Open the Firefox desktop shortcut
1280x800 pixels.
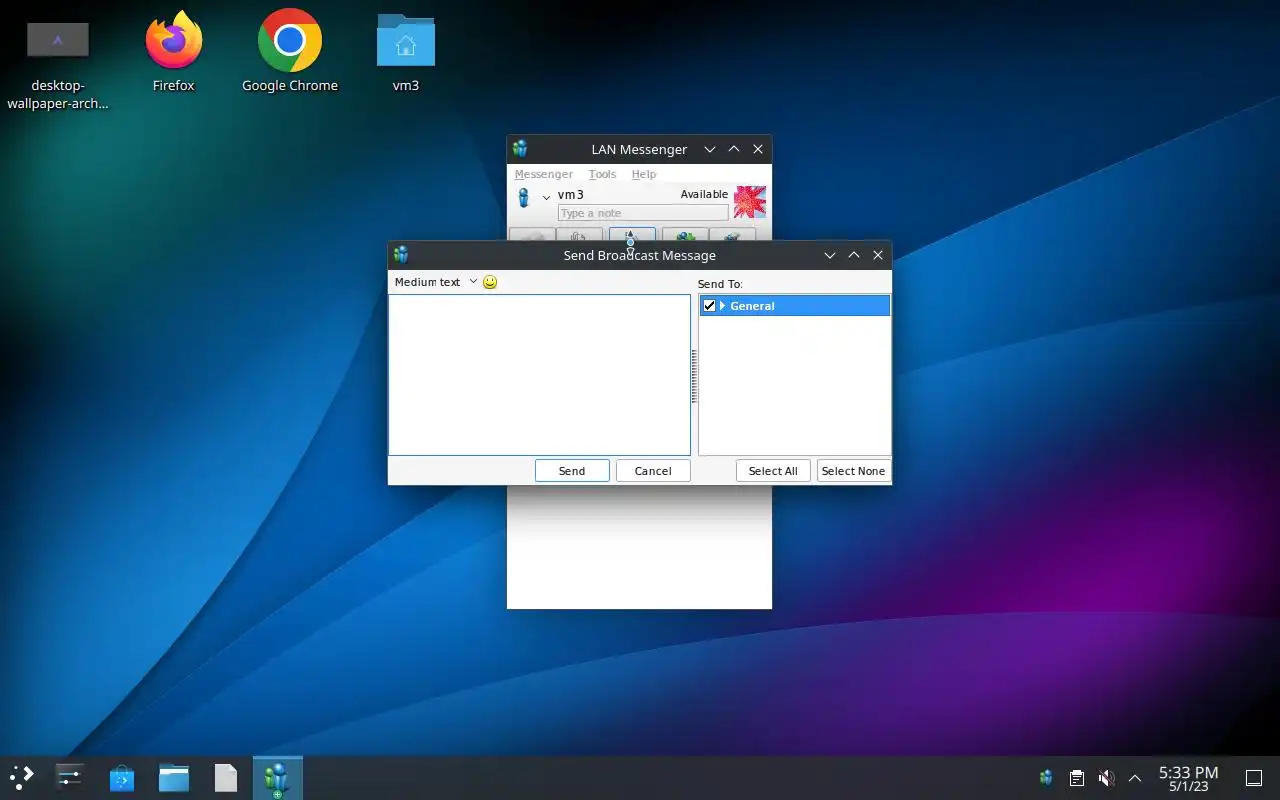point(174,52)
